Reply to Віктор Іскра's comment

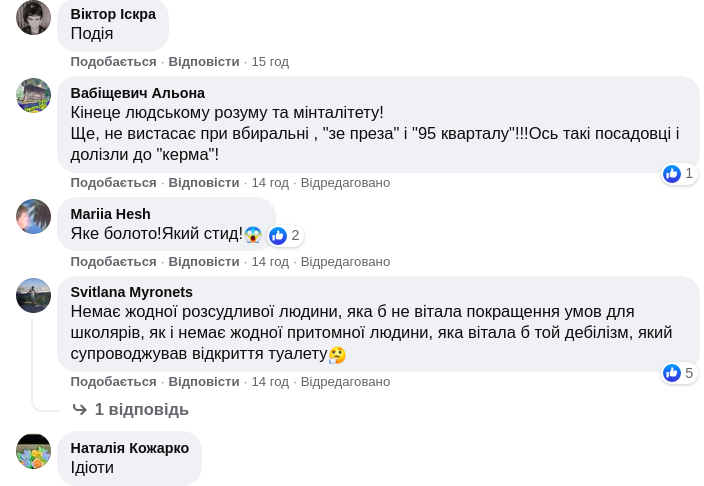pos(204,61)
